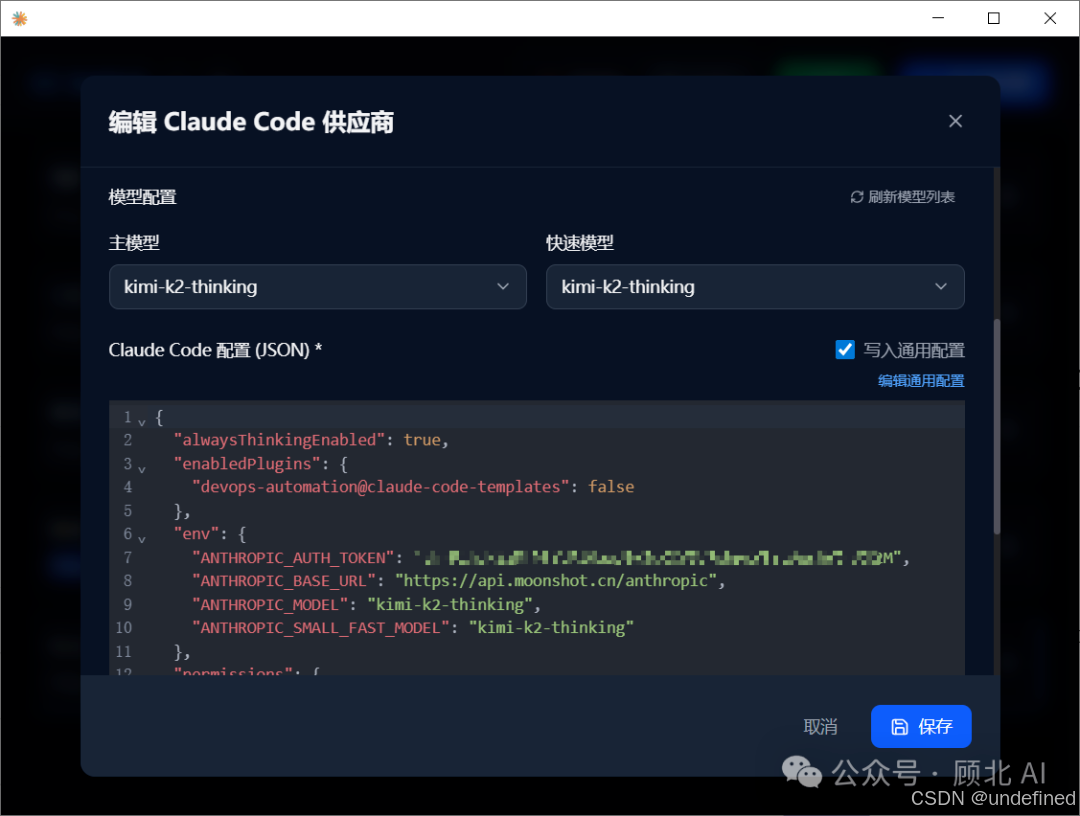Collapse the JSON root at line 1
Screen dimensions: 1080x816
point(142,421)
